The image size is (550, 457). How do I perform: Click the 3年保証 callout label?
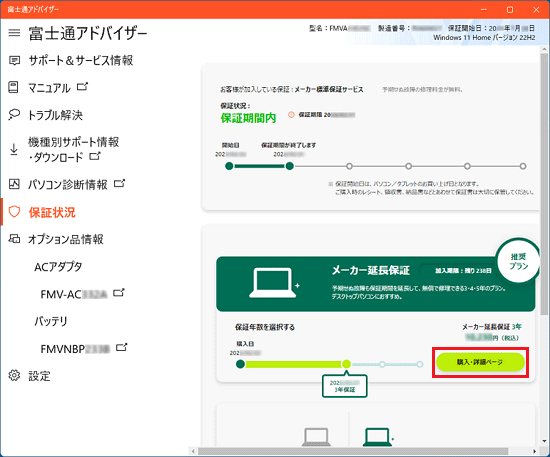point(344,386)
